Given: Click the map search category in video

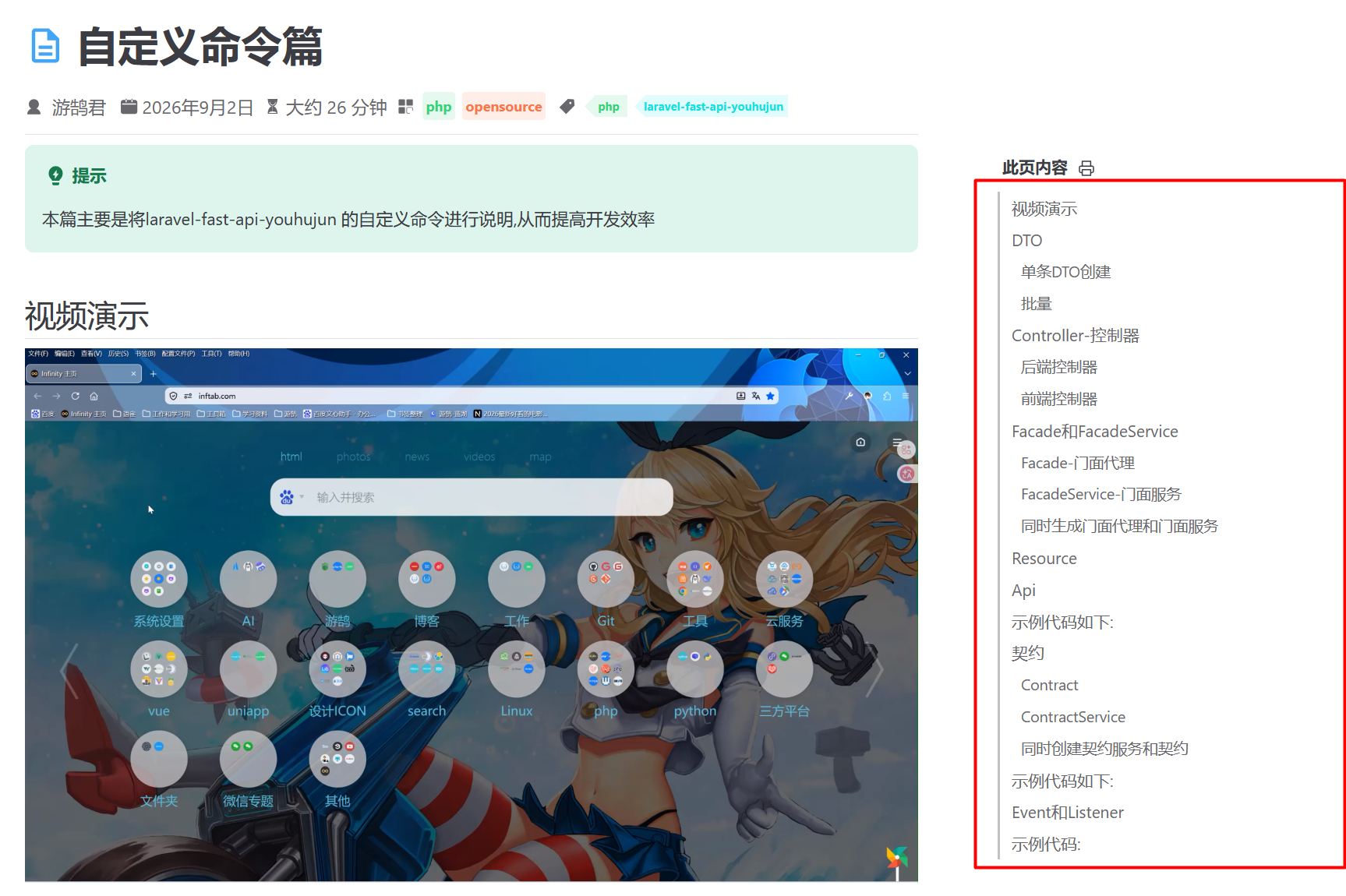Looking at the screenshot, I should pyautogui.click(x=540, y=457).
